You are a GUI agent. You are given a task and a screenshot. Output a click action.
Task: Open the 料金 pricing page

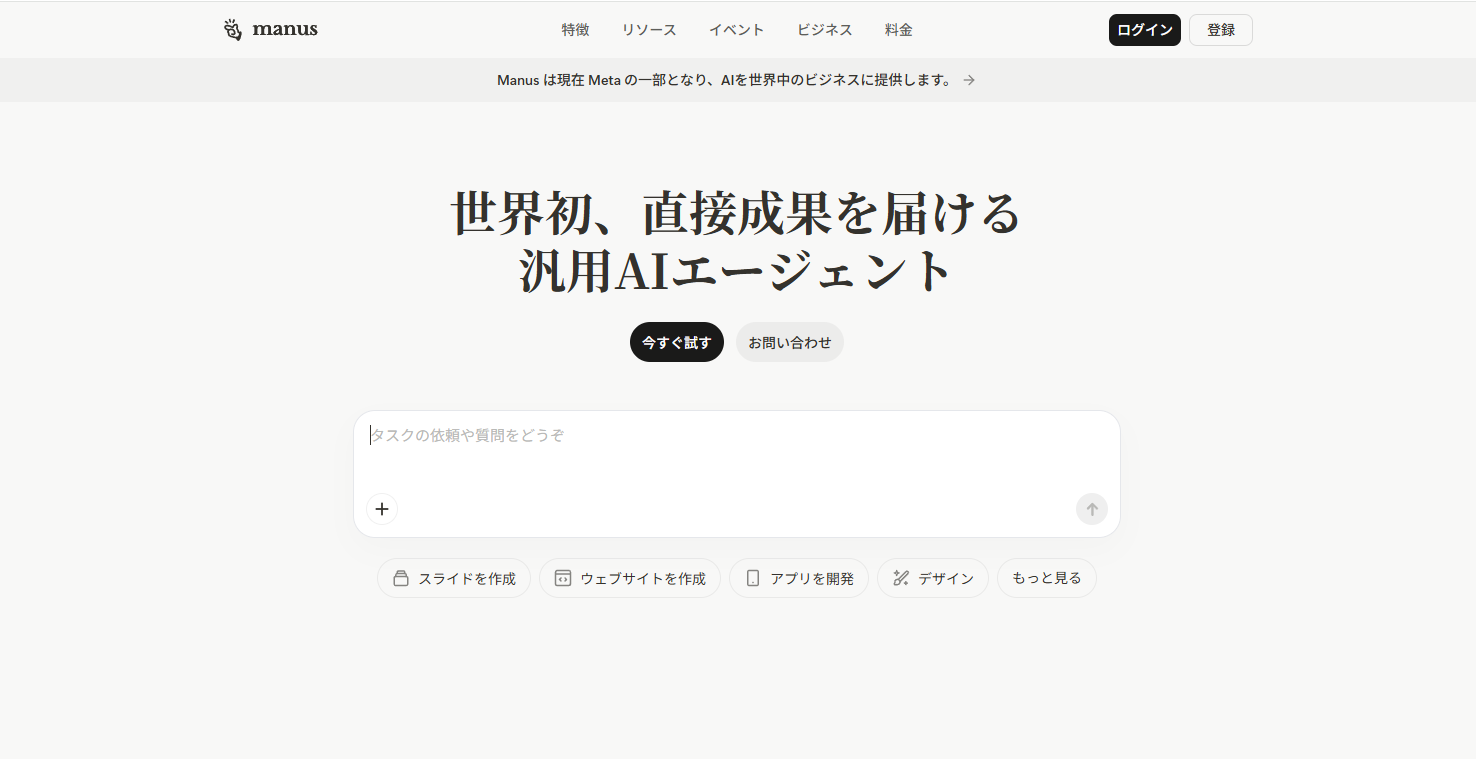point(898,30)
